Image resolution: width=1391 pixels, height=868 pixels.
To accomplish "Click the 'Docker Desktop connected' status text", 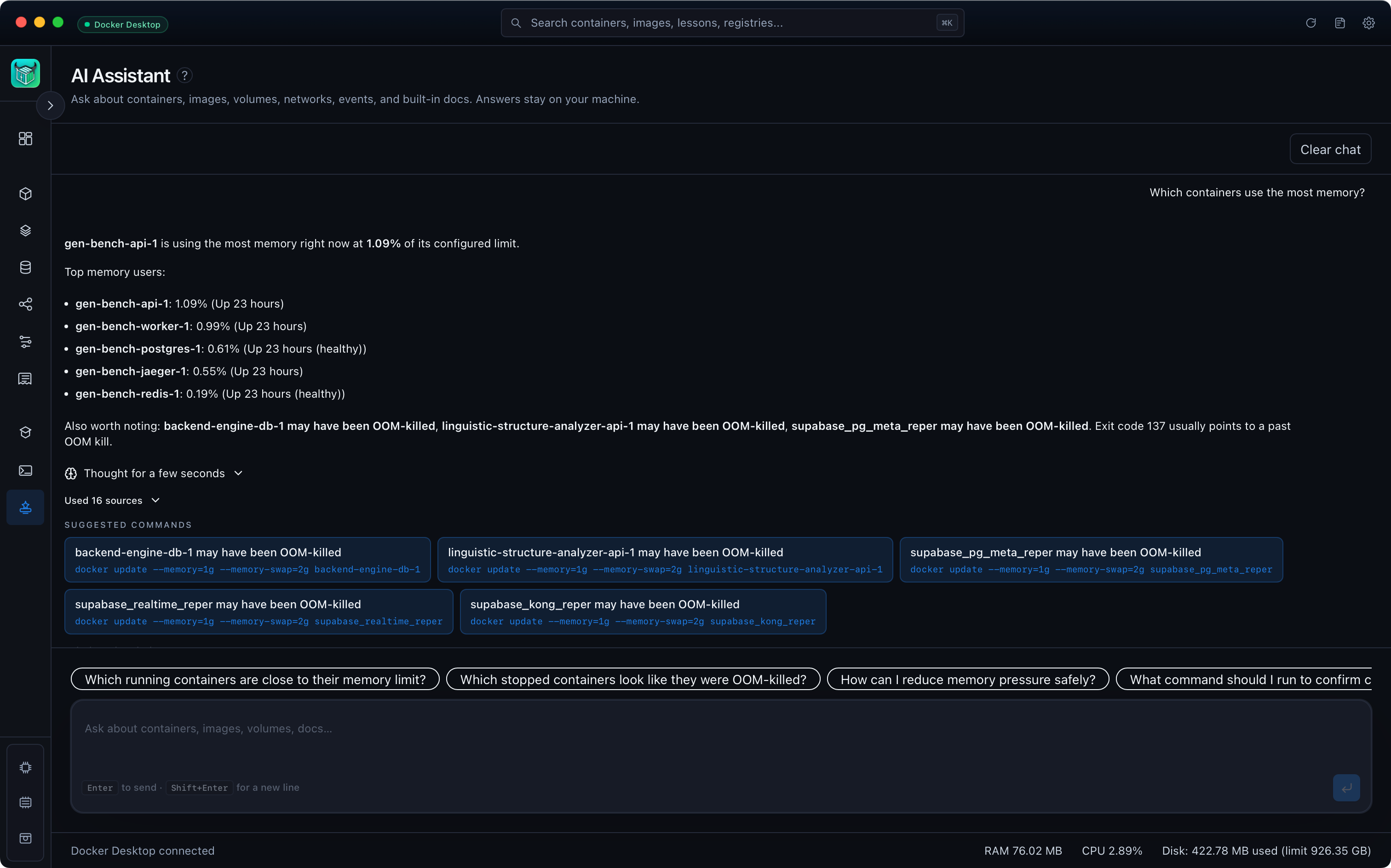I will (x=143, y=851).
